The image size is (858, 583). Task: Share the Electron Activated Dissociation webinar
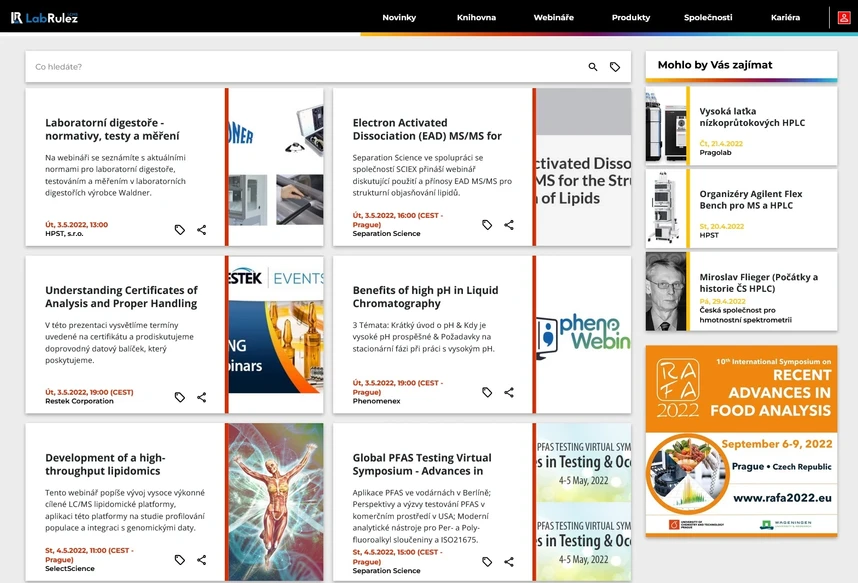point(509,224)
